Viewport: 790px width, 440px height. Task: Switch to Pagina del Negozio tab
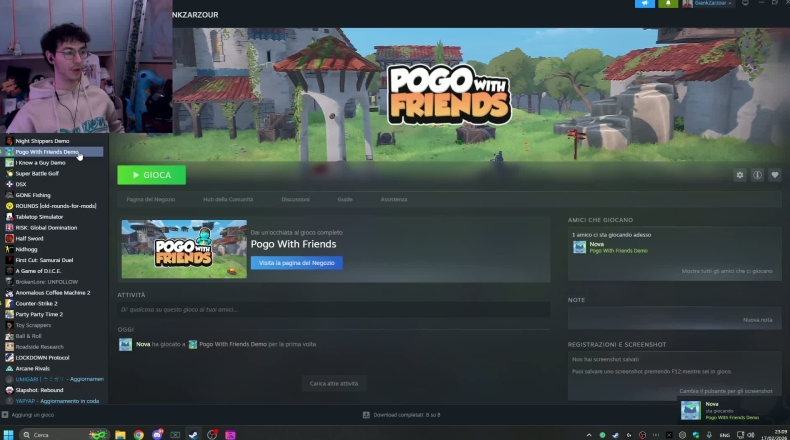(x=150, y=199)
